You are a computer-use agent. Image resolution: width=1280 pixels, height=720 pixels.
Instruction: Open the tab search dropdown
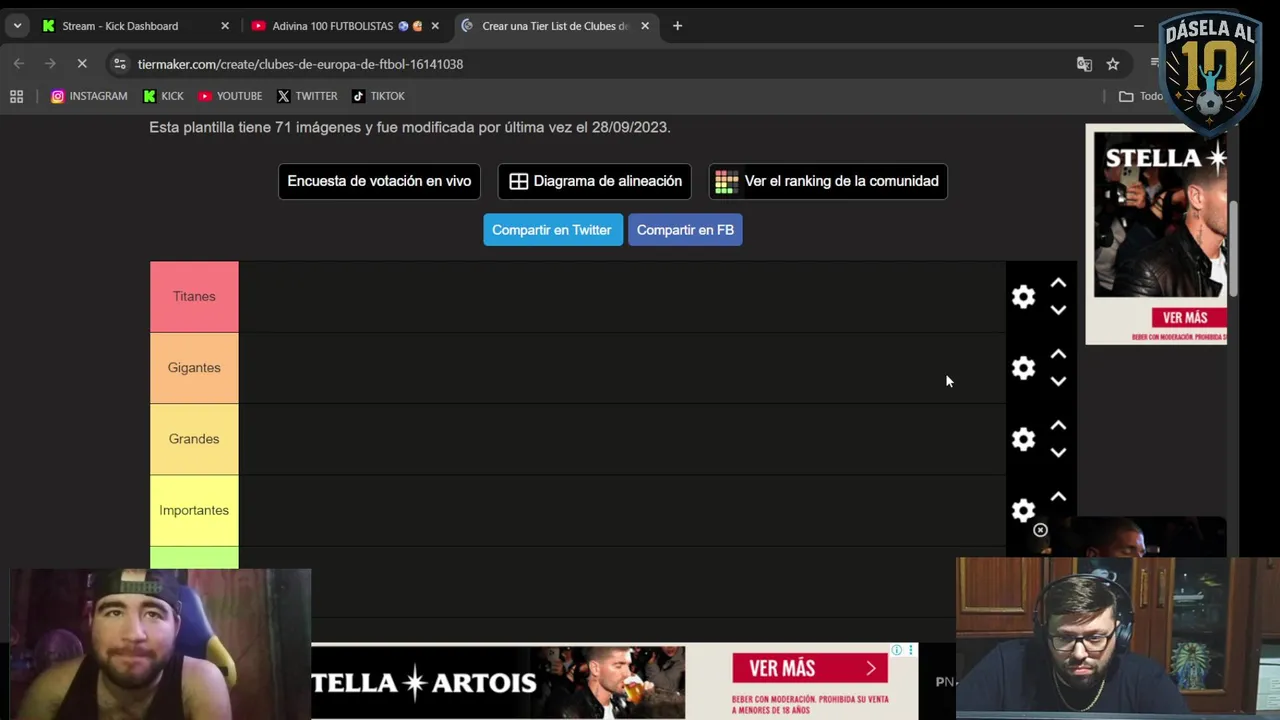17,26
